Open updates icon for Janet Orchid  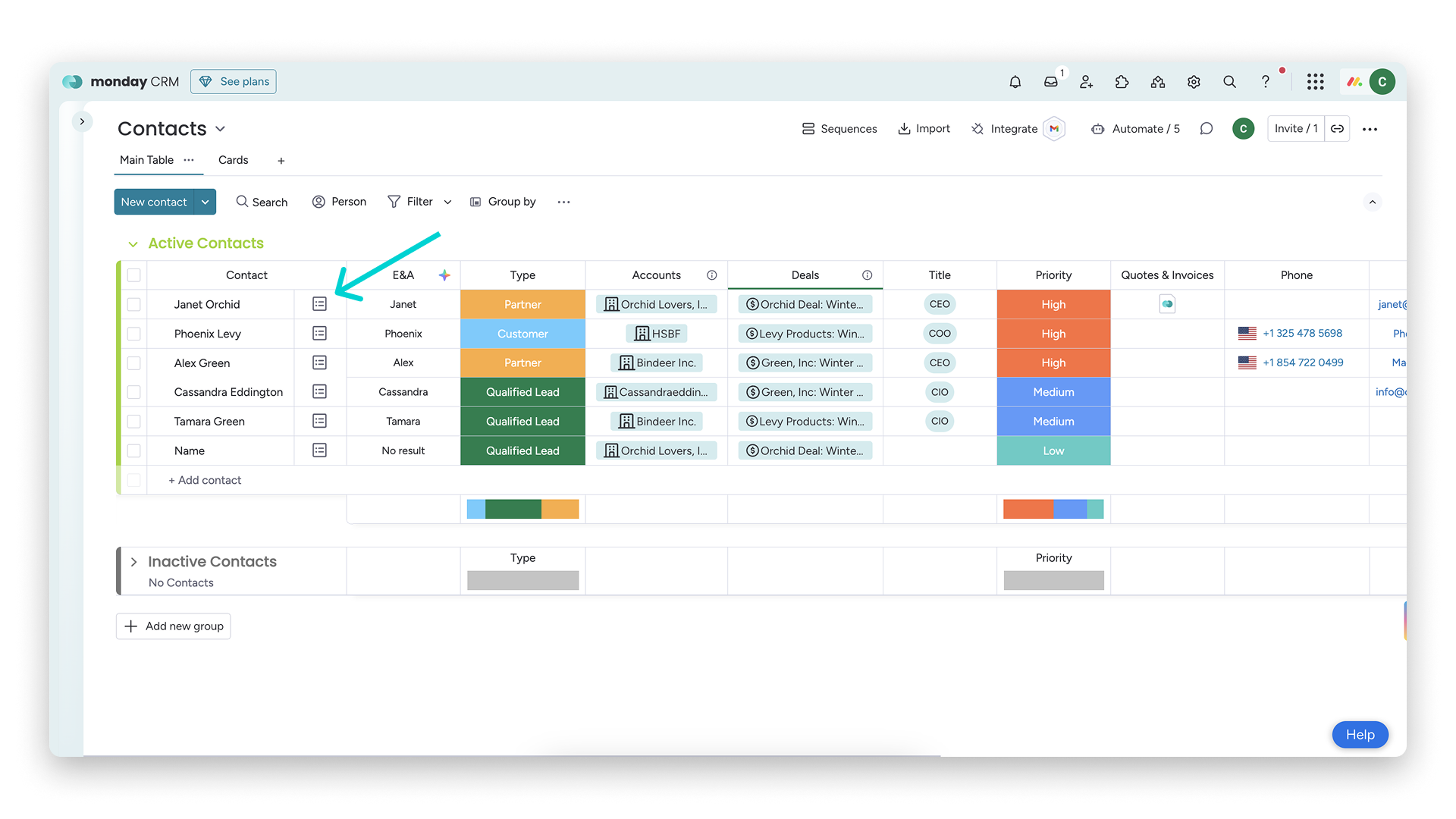320,304
